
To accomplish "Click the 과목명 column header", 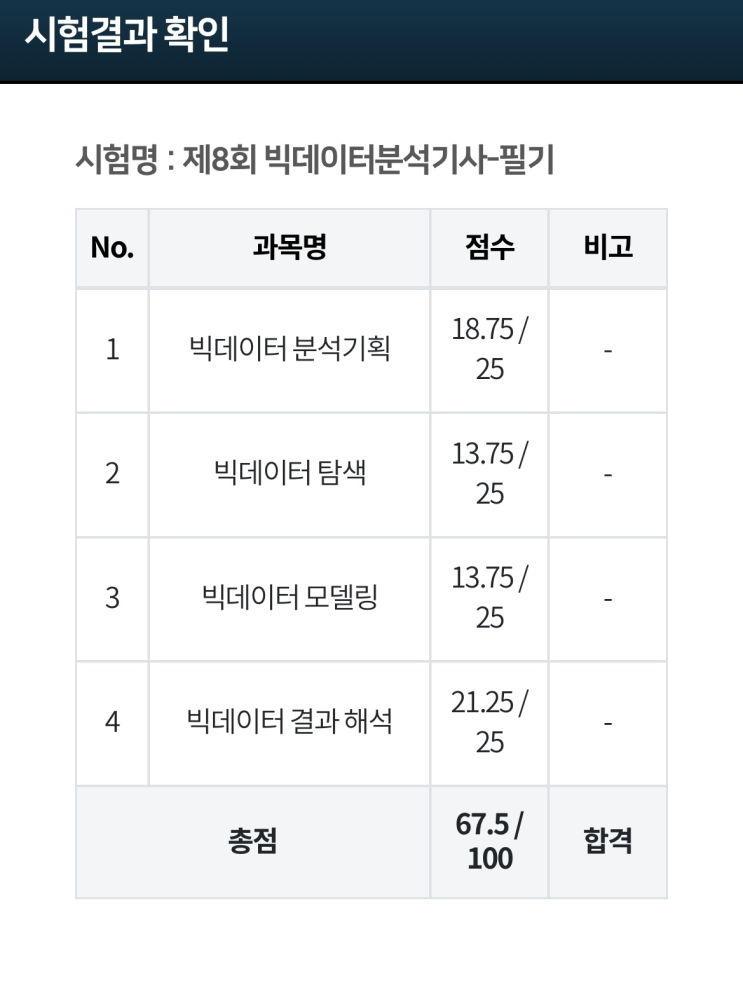I will click(289, 247).
